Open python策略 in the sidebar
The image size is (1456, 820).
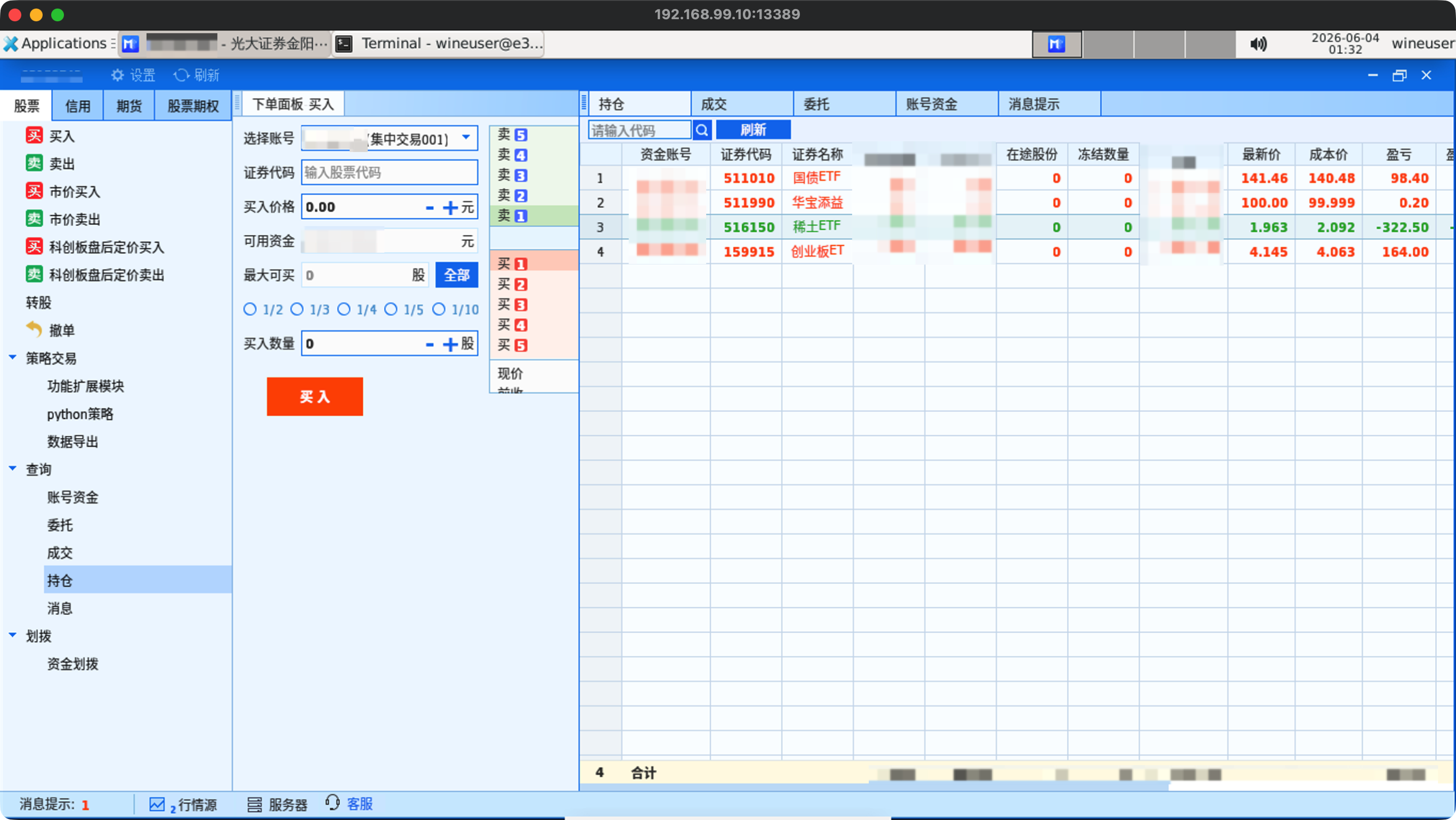[80, 413]
